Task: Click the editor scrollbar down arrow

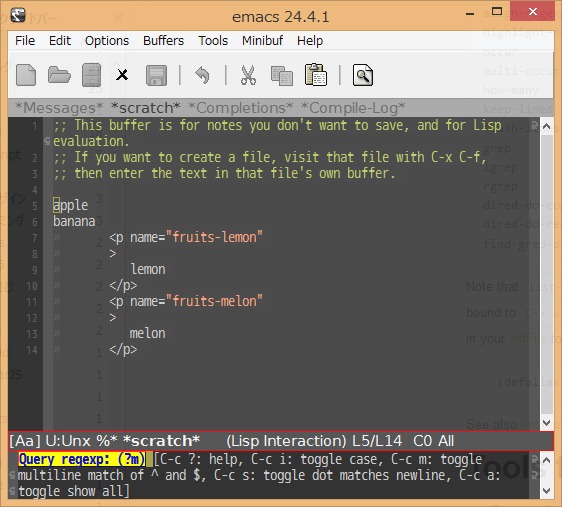Action: click(547, 423)
